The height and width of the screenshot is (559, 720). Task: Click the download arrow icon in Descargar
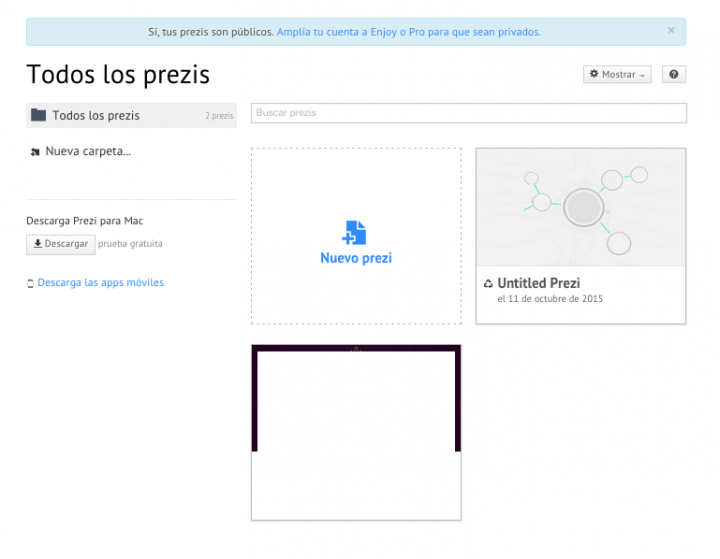(x=38, y=244)
